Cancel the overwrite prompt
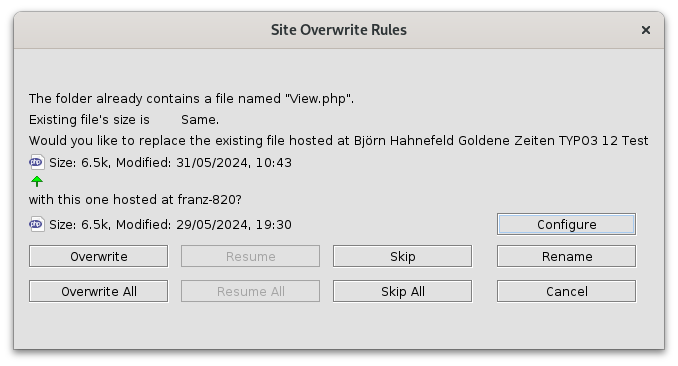The image size is (678, 366). (x=566, y=292)
